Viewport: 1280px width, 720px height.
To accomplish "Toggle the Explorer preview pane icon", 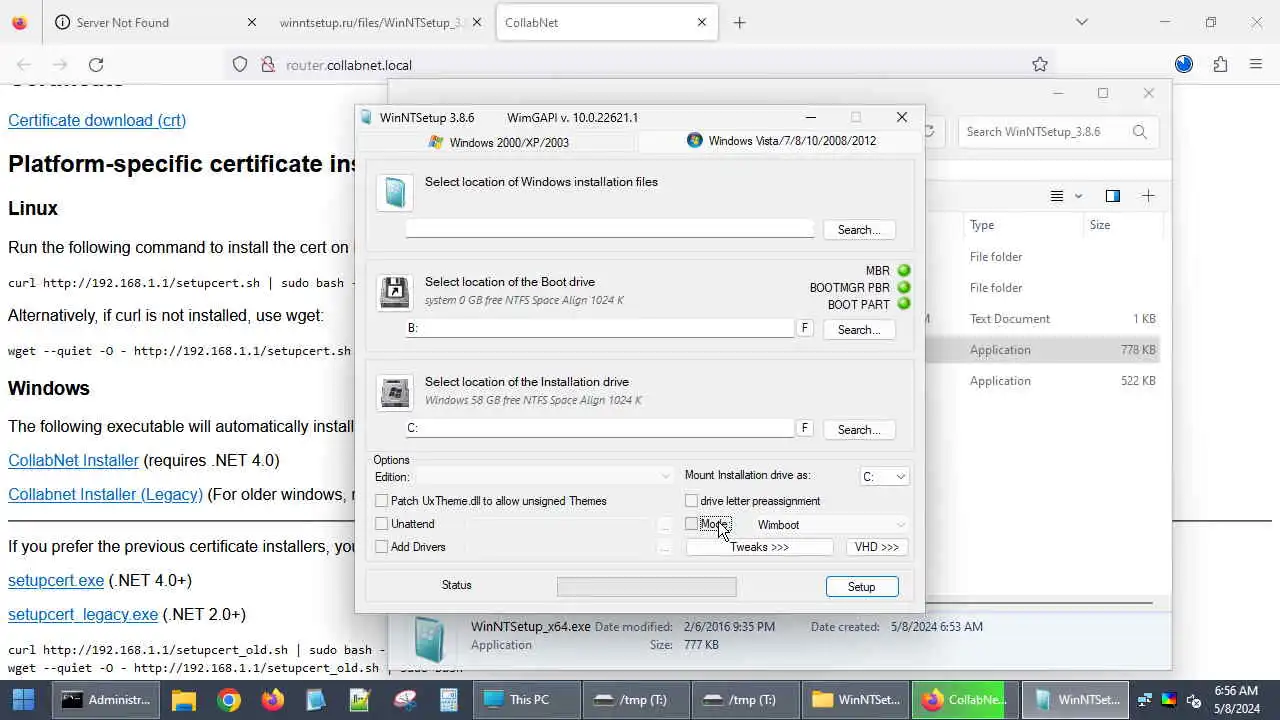I will click(x=1112, y=196).
